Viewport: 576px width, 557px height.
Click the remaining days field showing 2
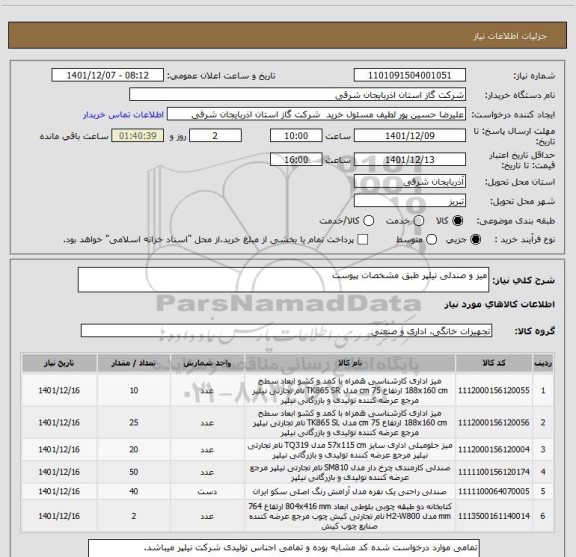(215, 136)
